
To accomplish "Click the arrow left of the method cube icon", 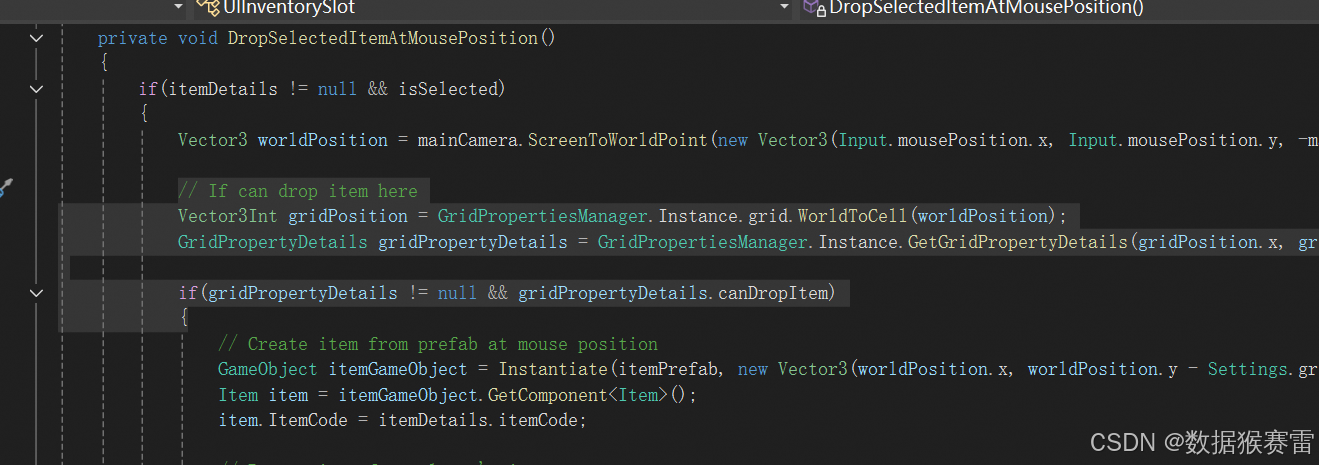I will [x=785, y=7].
